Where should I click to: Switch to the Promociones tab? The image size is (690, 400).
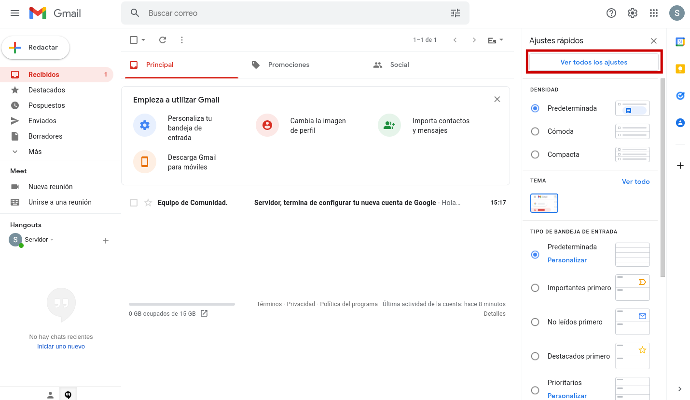click(x=288, y=65)
